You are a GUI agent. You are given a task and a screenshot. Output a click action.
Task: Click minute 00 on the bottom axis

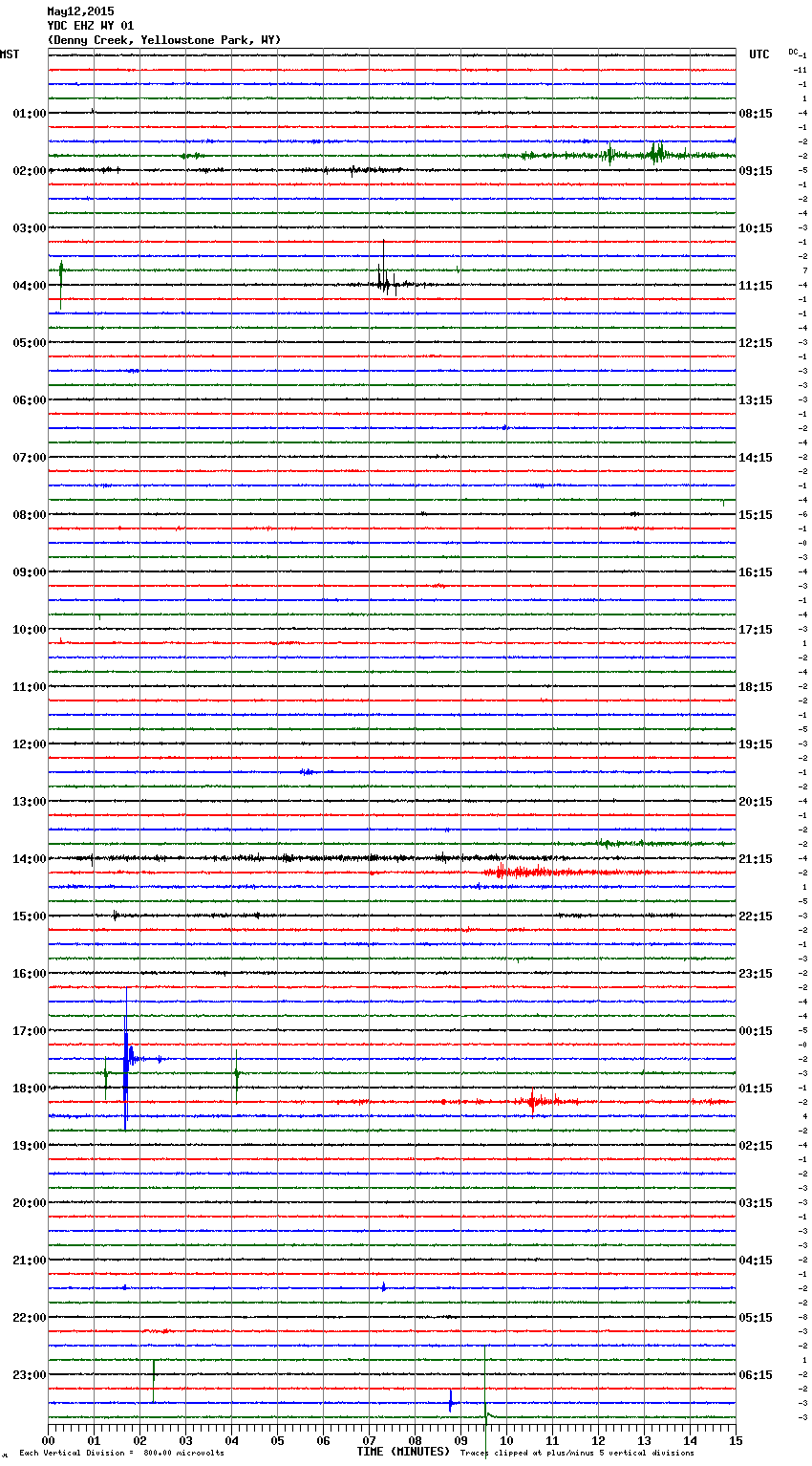[x=48, y=1440]
